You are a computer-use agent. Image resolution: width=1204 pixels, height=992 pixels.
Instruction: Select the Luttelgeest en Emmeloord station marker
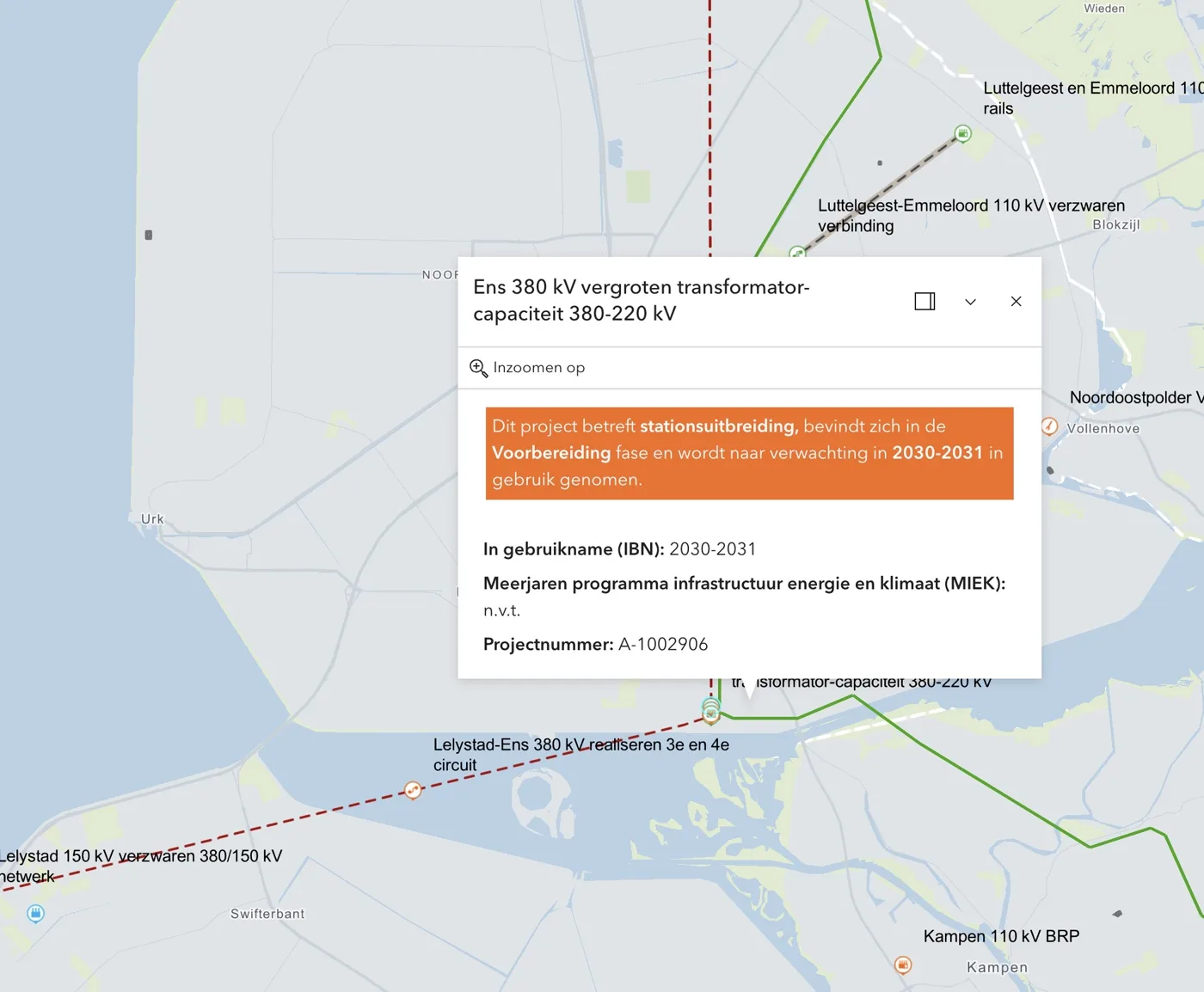coord(963,133)
